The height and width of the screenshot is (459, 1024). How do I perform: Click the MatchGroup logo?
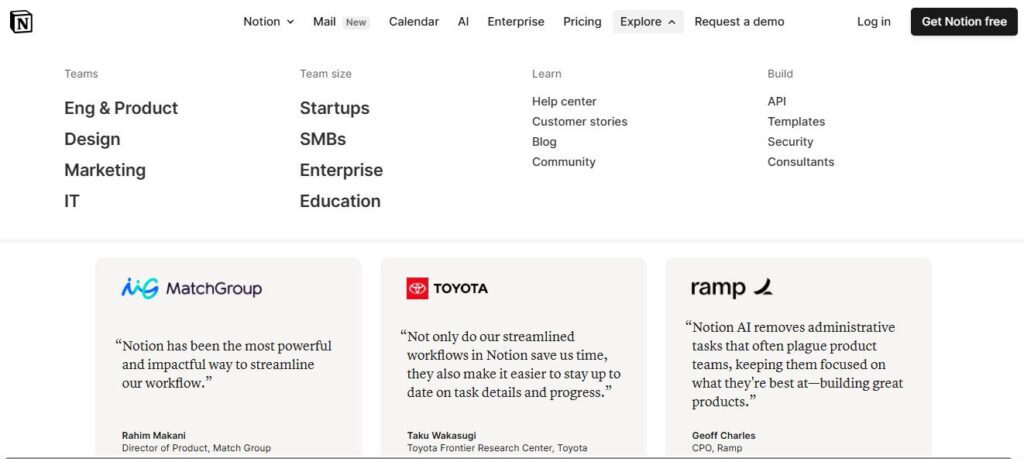tap(191, 288)
